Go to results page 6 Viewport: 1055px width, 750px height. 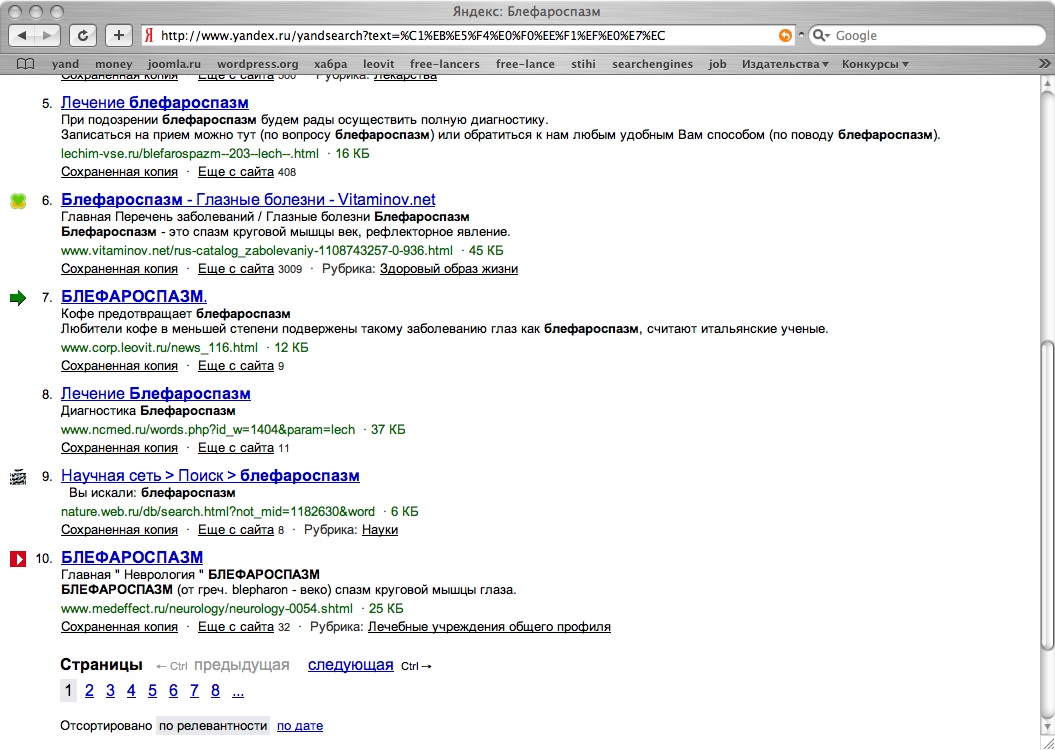tap(173, 691)
